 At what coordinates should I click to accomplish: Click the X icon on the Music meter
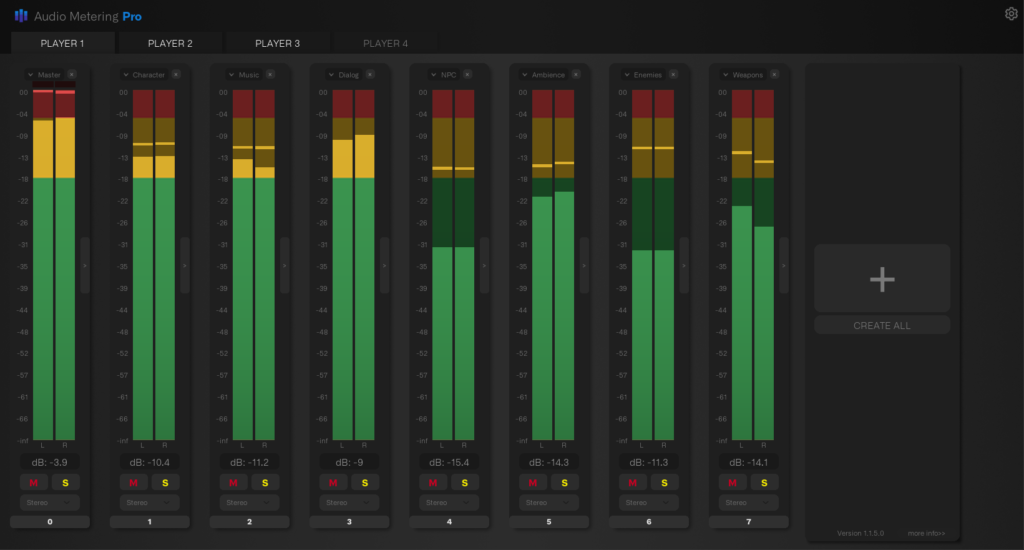271,75
